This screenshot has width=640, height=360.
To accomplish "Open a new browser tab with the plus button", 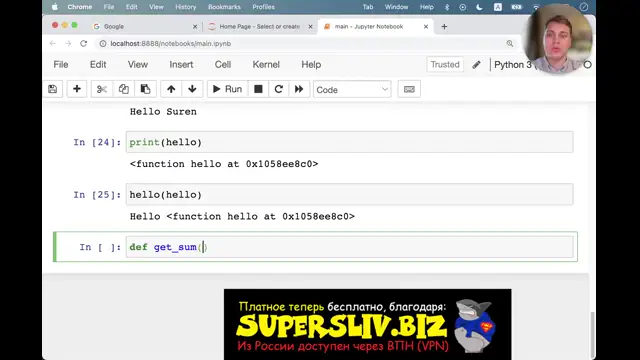I will point(444,27).
